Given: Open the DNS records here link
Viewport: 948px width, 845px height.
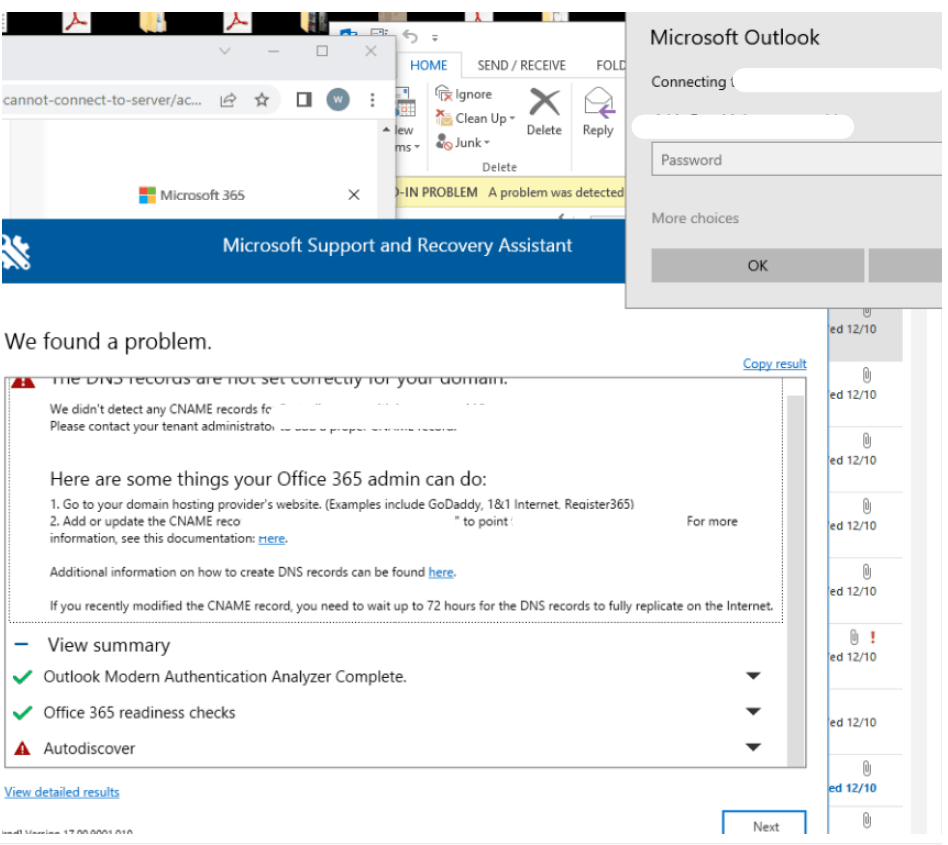Looking at the screenshot, I should click(x=441, y=572).
